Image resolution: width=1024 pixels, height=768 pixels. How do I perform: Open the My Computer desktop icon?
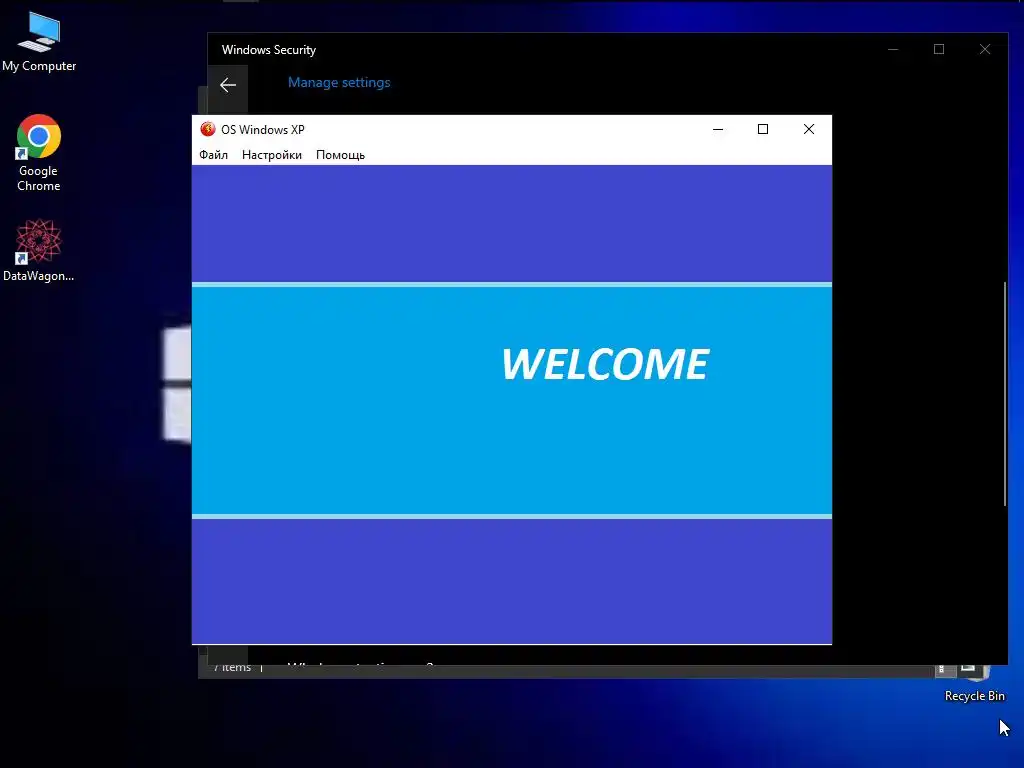(x=39, y=42)
